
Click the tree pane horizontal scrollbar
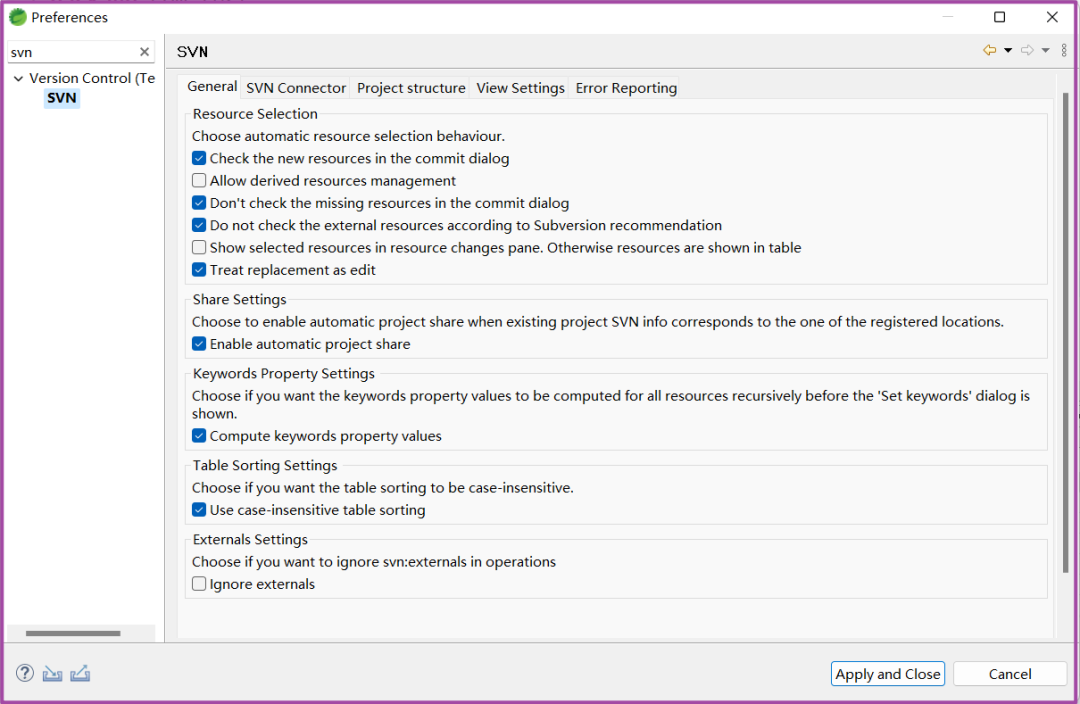click(73, 633)
